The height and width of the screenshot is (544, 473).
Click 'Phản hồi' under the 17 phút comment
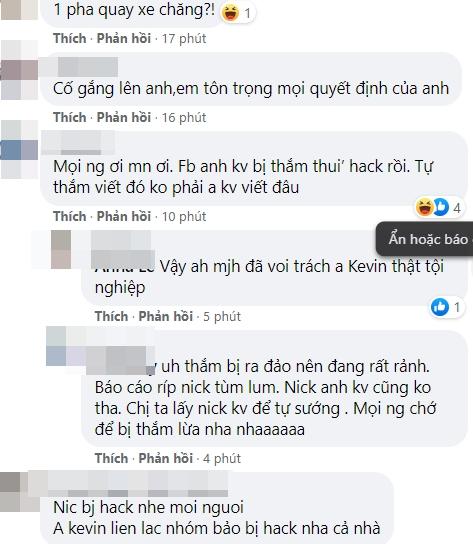(x=124, y=38)
